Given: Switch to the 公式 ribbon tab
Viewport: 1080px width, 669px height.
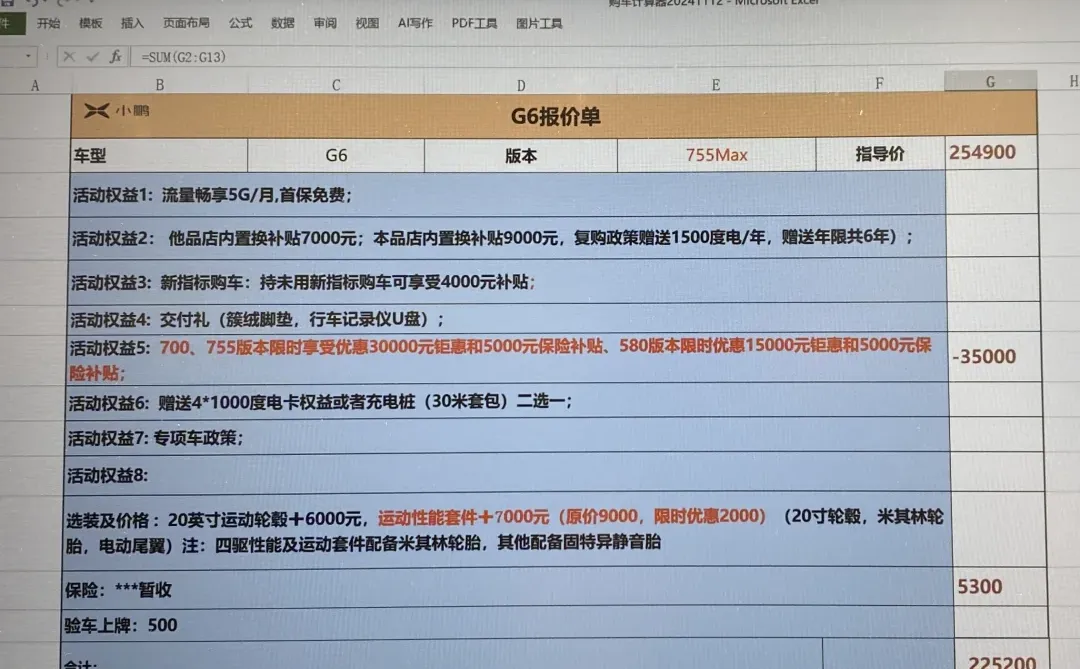Looking at the screenshot, I should (239, 22).
